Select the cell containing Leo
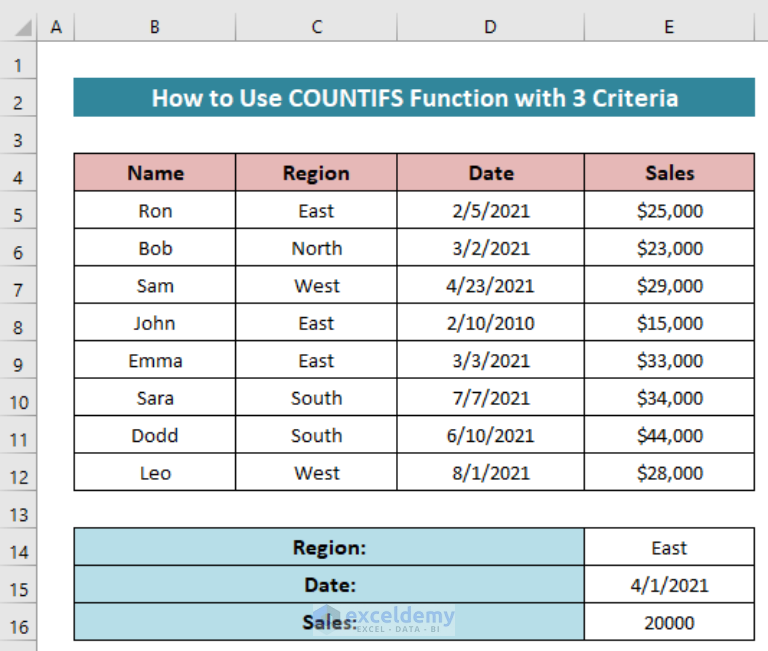This screenshot has height=651, width=768. (155, 473)
